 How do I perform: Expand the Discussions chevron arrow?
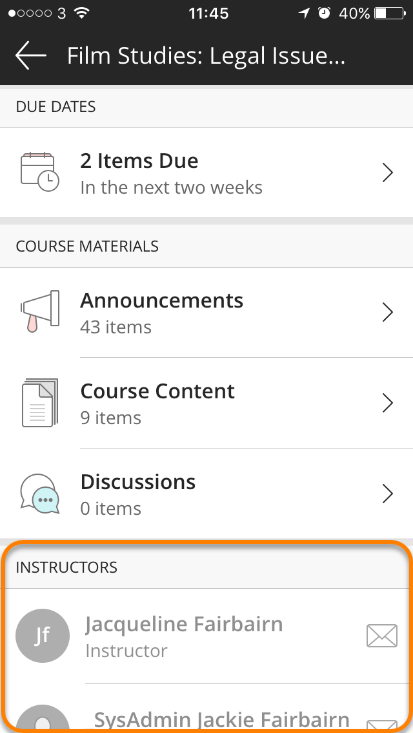point(387,494)
